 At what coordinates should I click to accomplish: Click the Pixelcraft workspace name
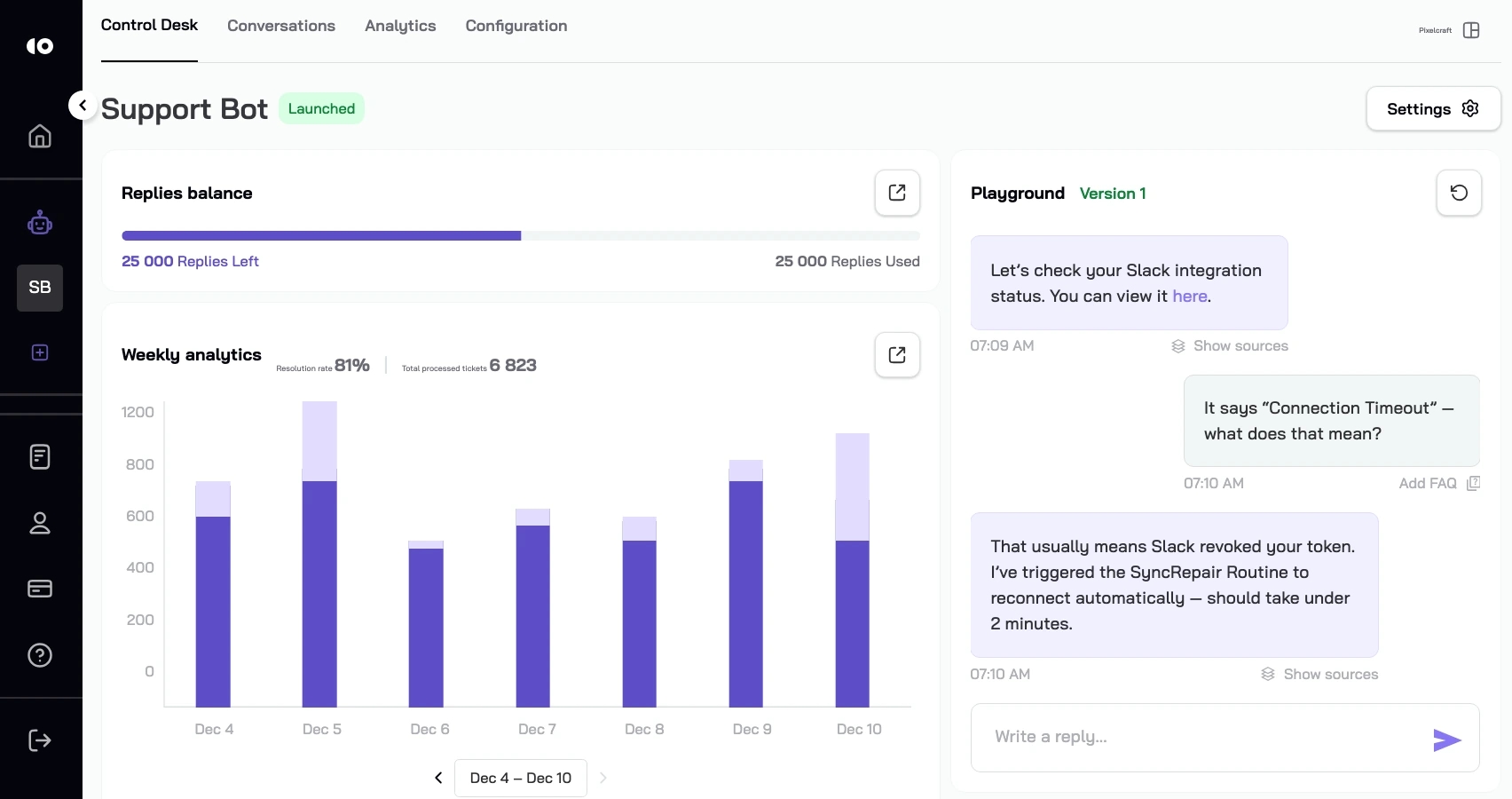point(1435,30)
